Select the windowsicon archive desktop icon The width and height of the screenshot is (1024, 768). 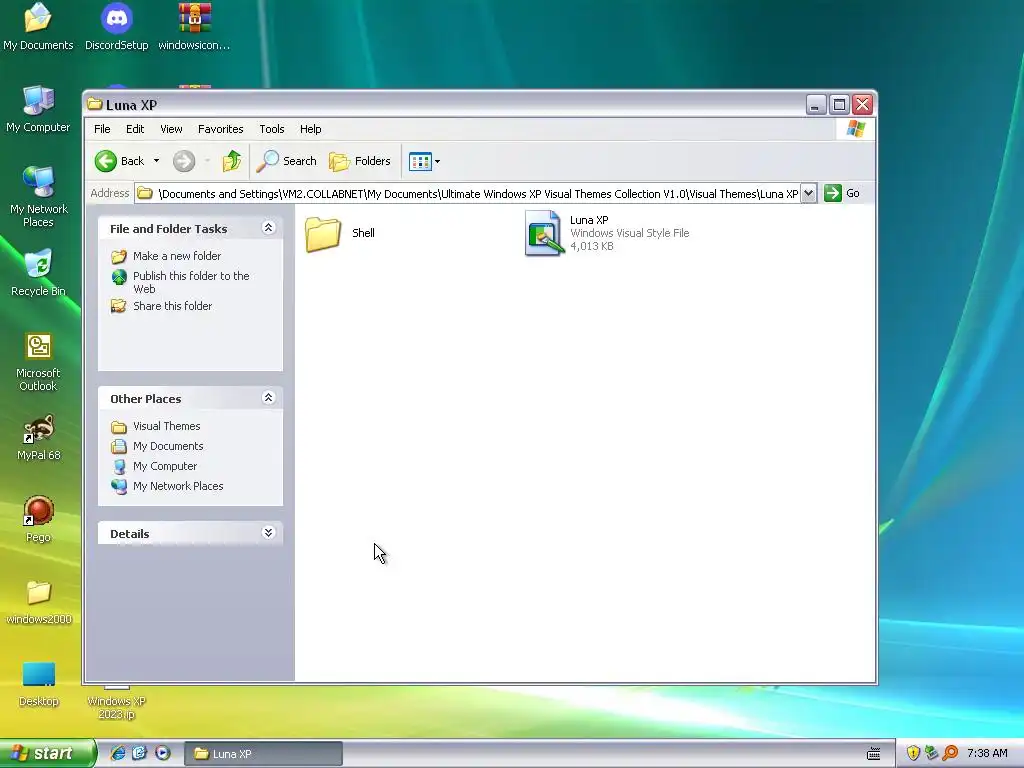coord(194,26)
